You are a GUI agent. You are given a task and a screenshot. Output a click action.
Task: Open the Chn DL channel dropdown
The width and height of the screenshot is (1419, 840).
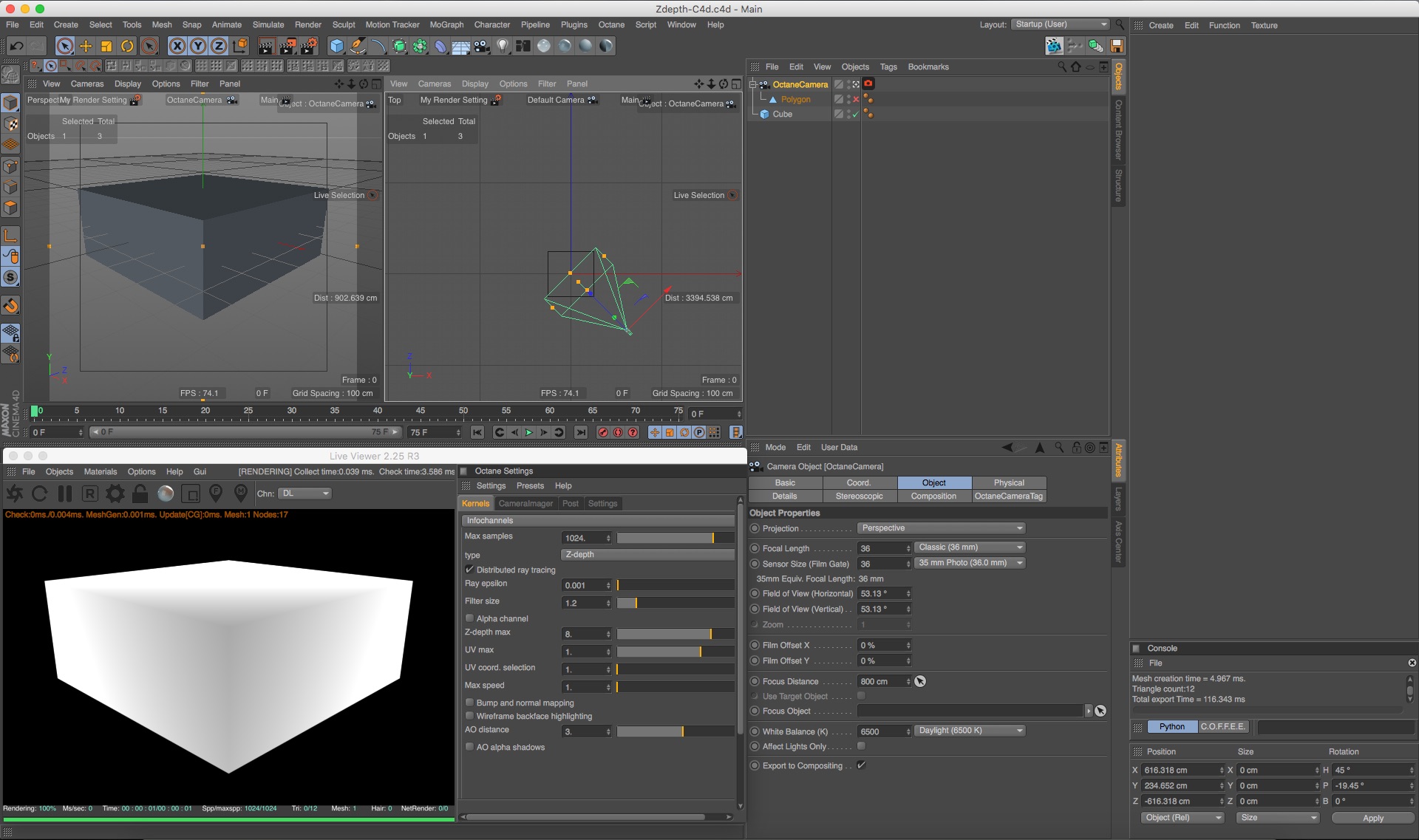pos(304,494)
